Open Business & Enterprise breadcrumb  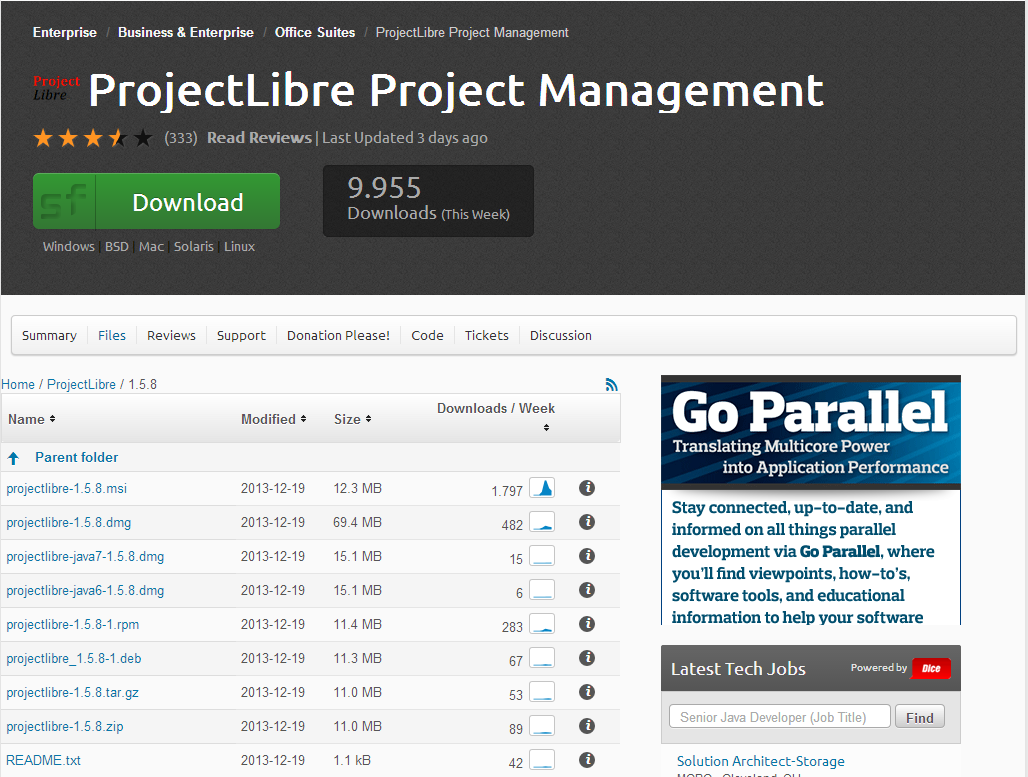[x=186, y=33]
